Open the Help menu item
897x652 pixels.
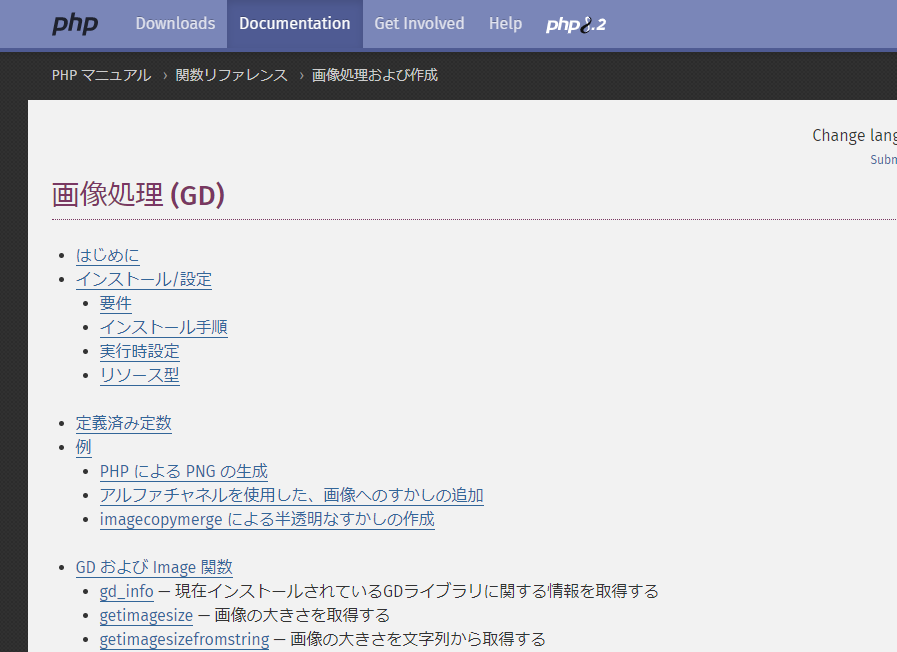(x=505, y=23)
